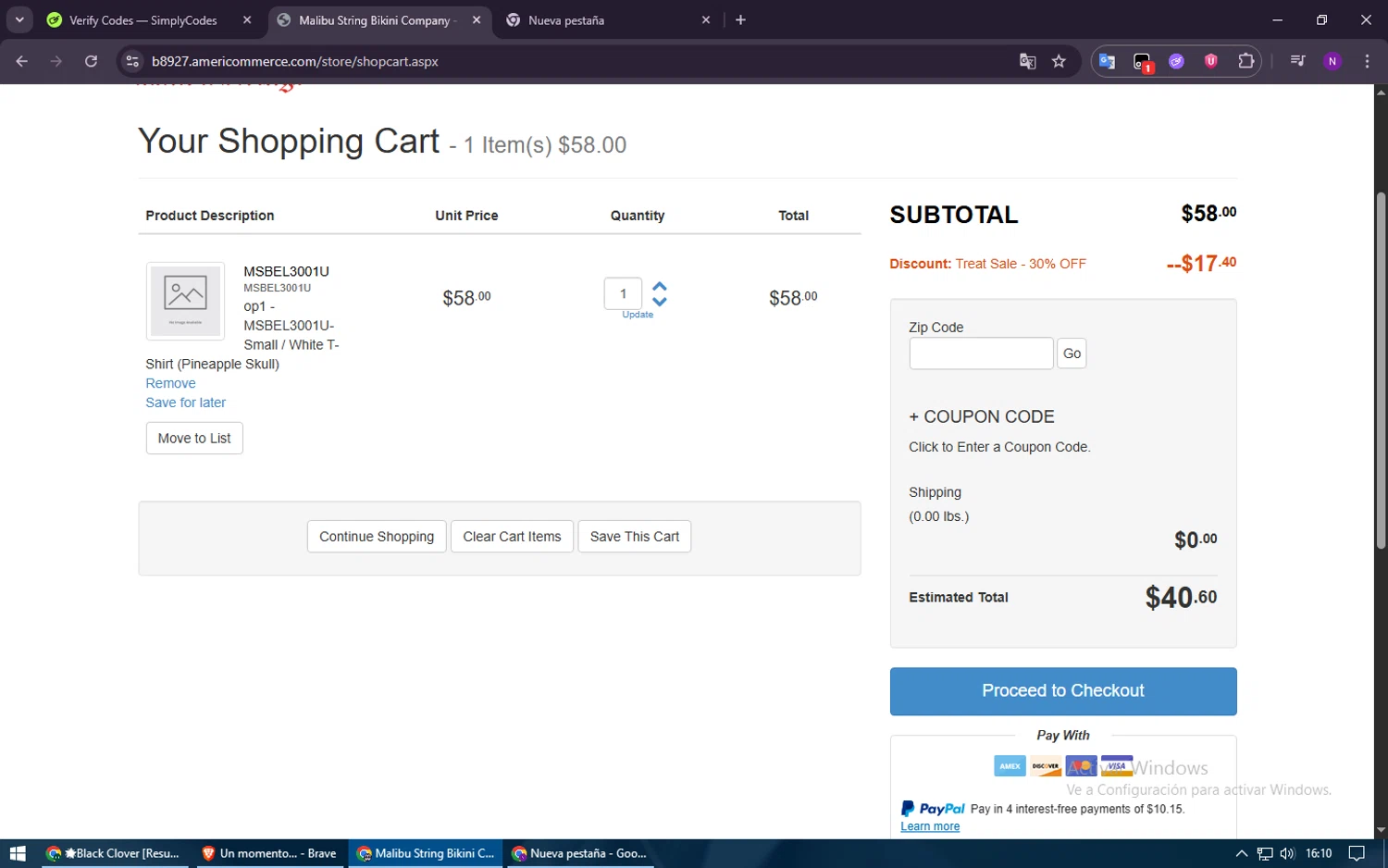1388x868 pixels.
Task: Click the $40.60 Estimated Total amount
Action: coord(1181,598)
